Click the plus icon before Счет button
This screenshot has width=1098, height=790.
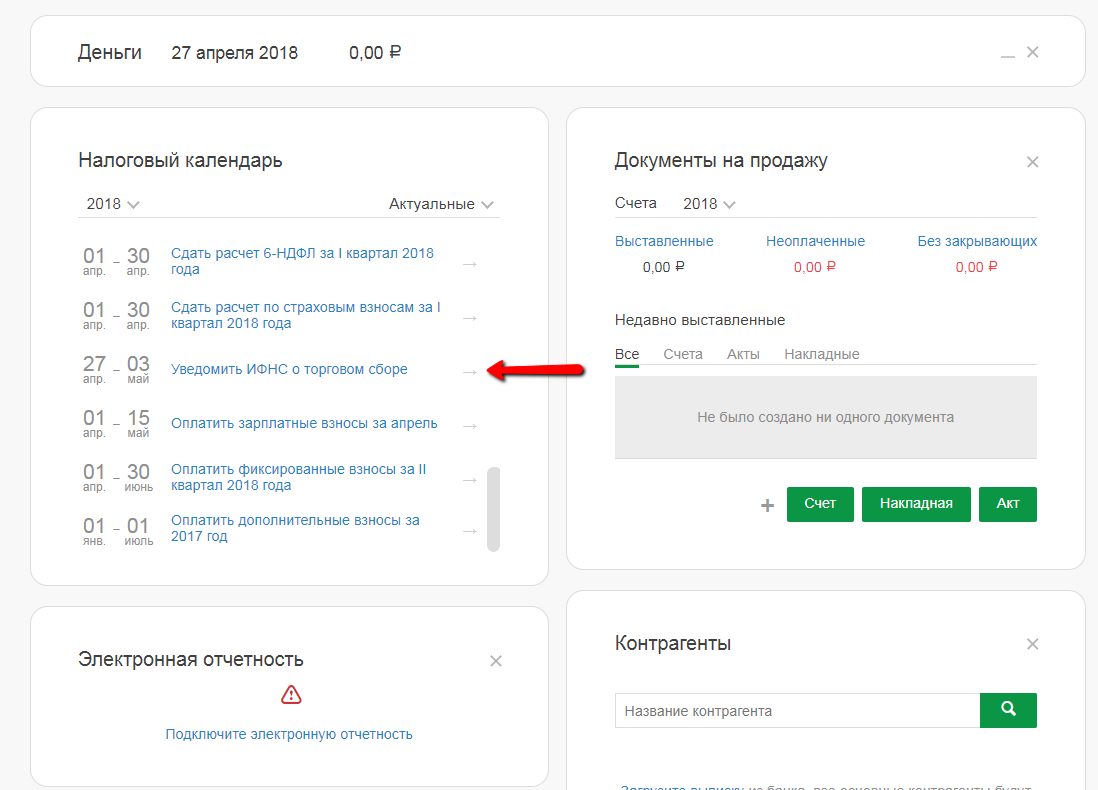(x=768, y=506)
